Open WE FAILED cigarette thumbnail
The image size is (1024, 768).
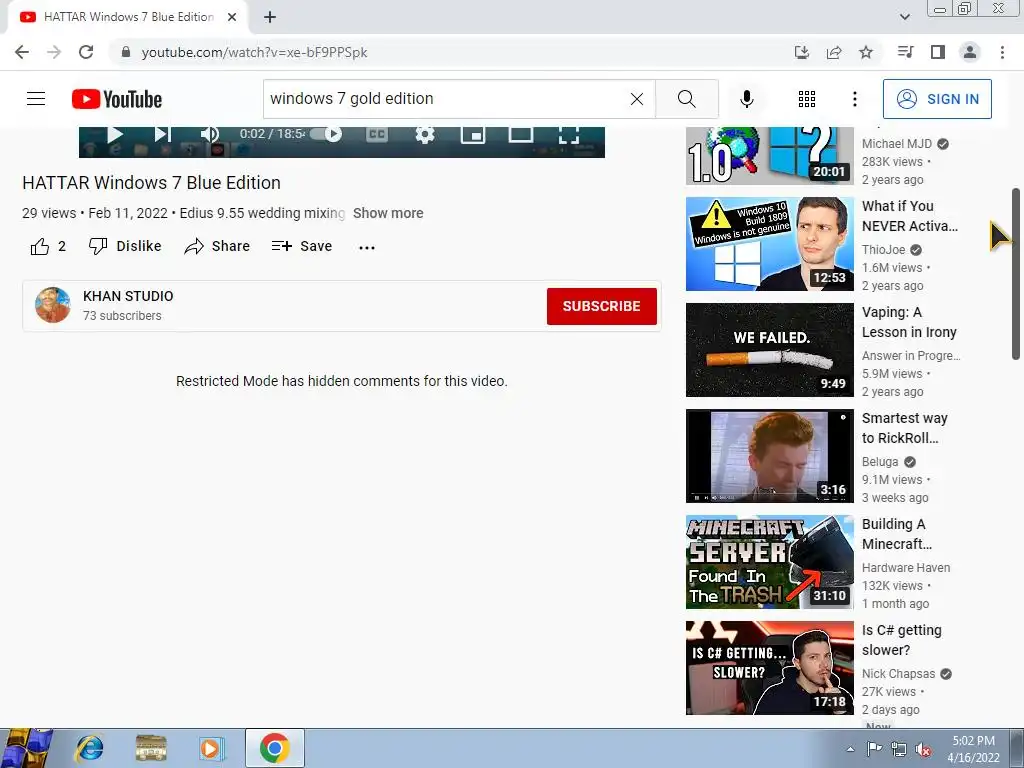click(769, 349)
